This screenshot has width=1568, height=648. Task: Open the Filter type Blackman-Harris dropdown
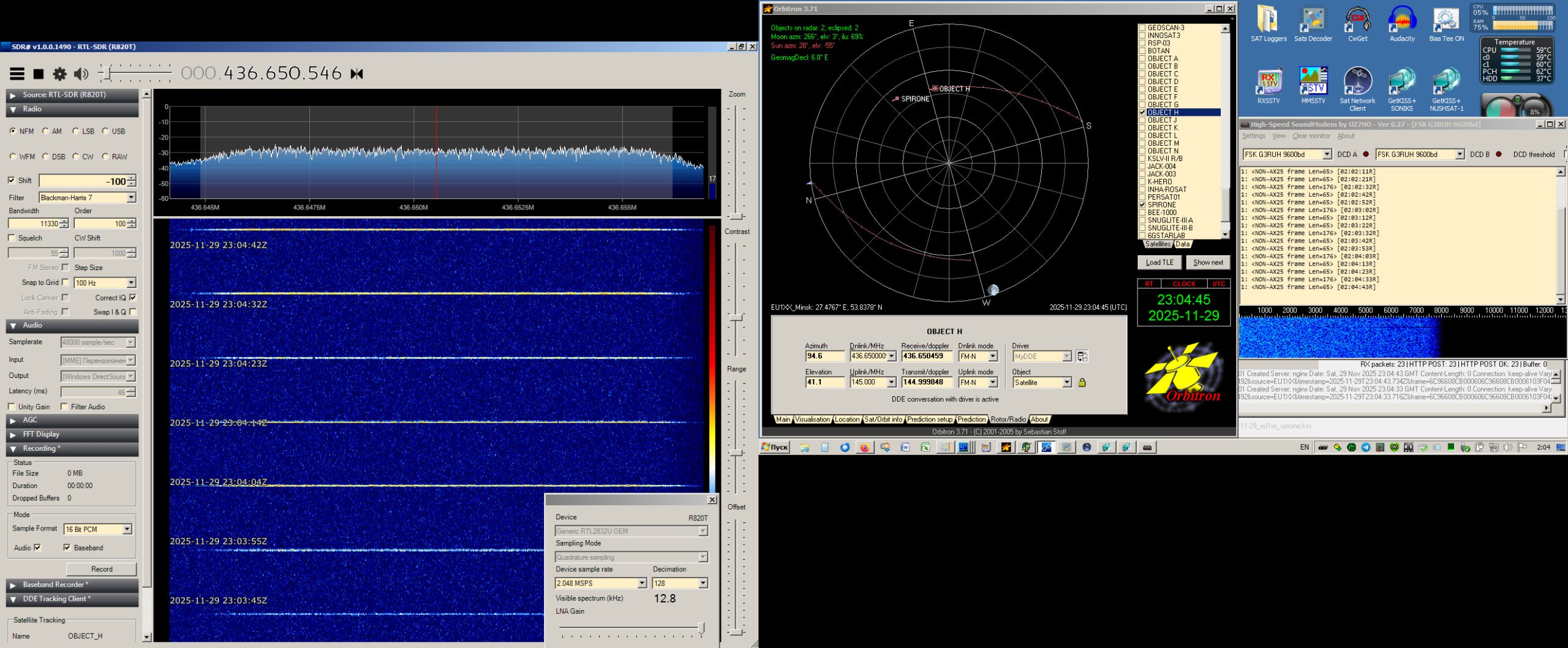point(131,197)
